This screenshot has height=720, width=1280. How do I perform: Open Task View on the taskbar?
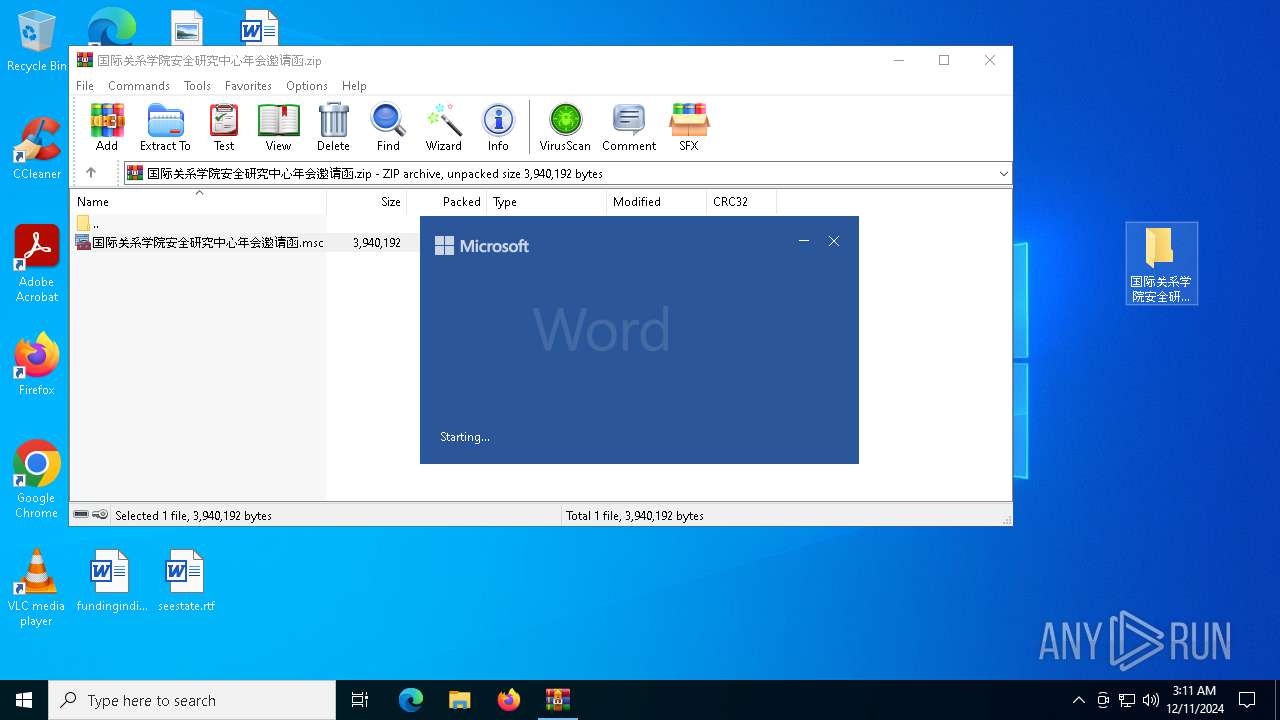(x=360, y=700)
